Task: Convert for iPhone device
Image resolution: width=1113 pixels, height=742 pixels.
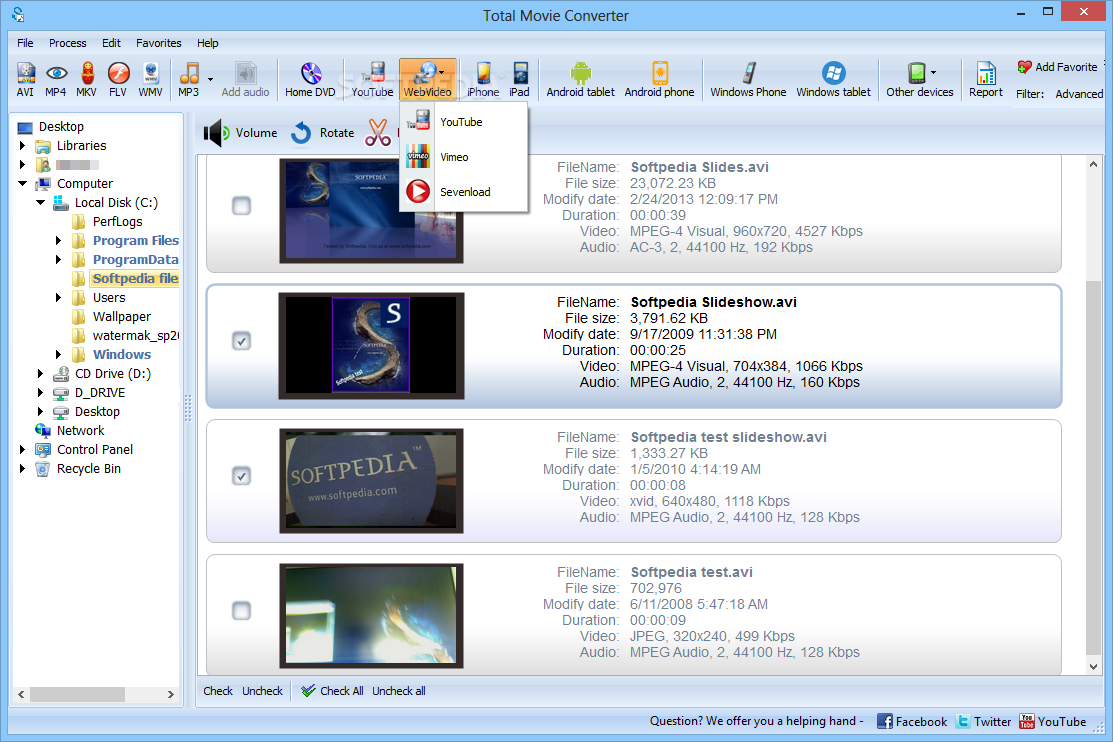Action: (483, 79)
